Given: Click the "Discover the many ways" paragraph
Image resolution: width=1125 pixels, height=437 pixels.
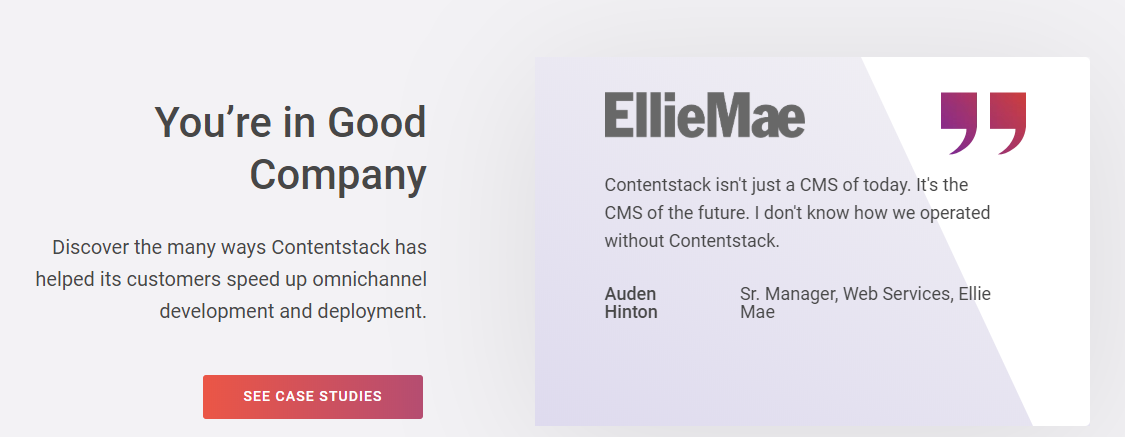Looking at the screenshot, I should (232, 278).
